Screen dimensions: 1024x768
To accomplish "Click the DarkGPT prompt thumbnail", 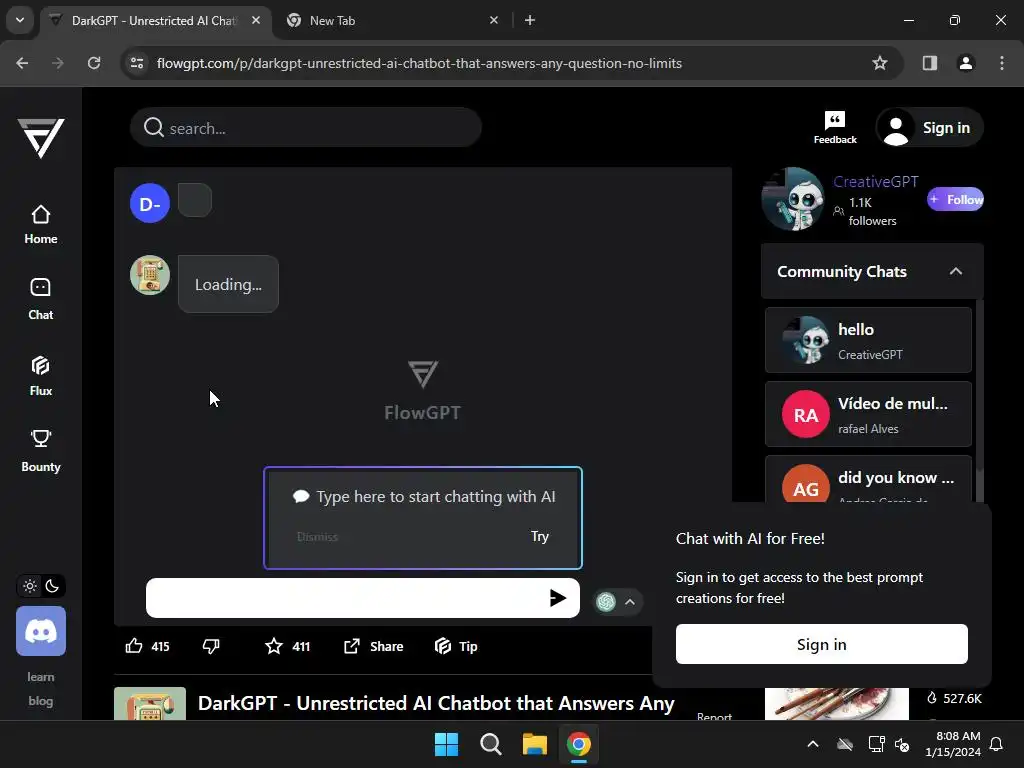I will click(x=150, y=703).
